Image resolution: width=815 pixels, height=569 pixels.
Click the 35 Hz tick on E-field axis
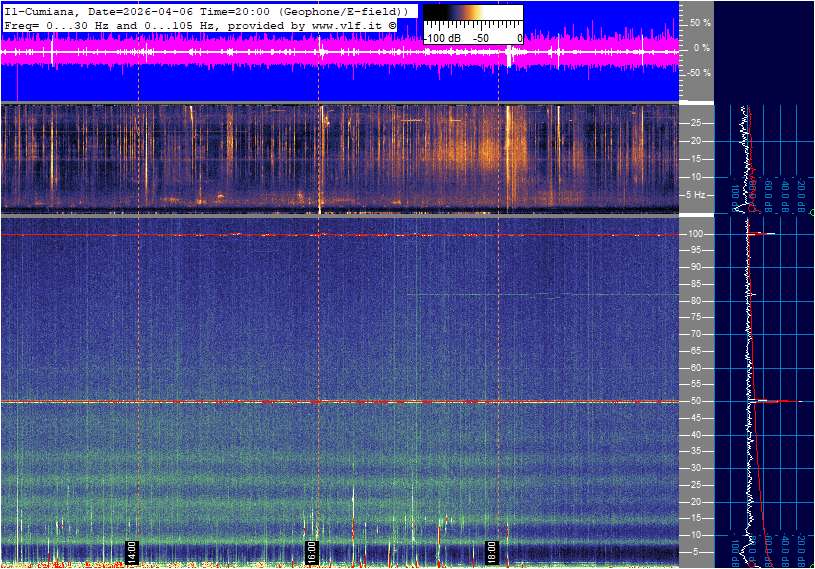(695, 452)
